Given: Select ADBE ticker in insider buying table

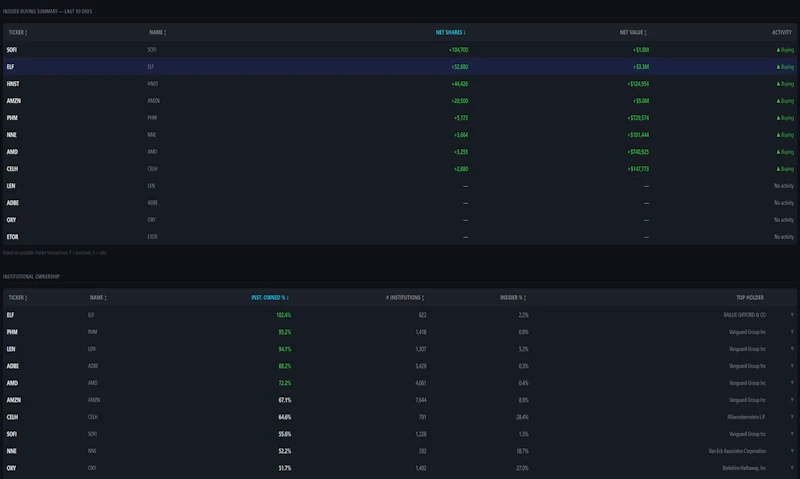Looking at the screenshot, I should click(13, 203).
